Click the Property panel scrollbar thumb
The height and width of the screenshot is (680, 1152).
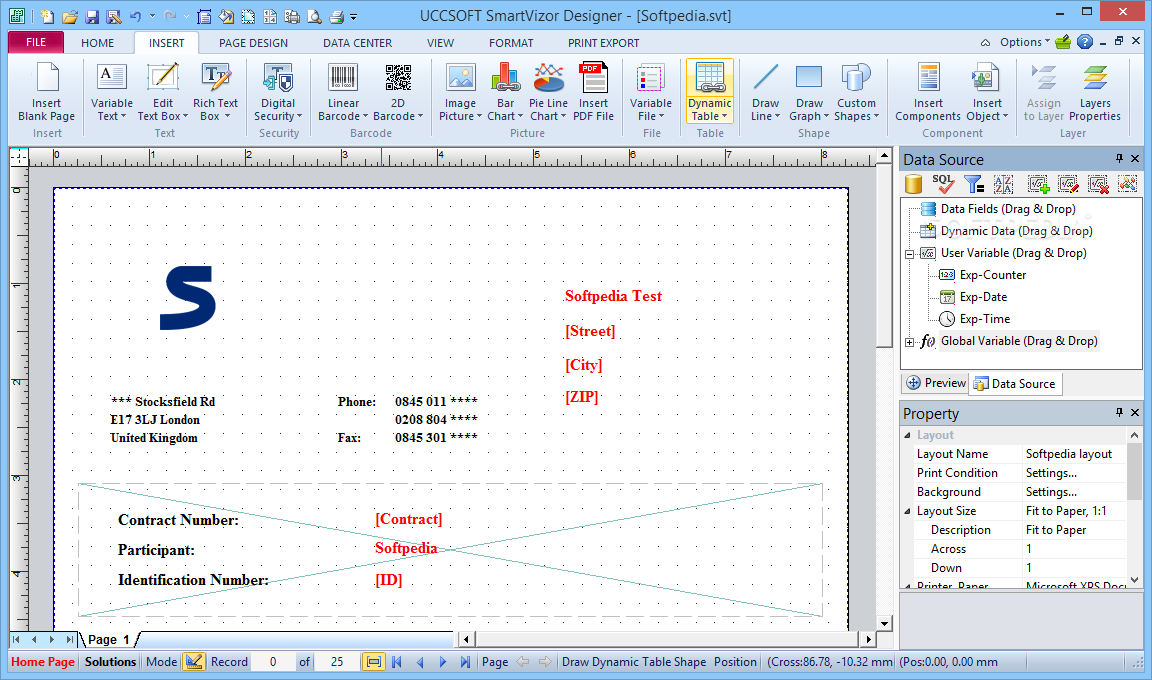tap(1134, 471)
